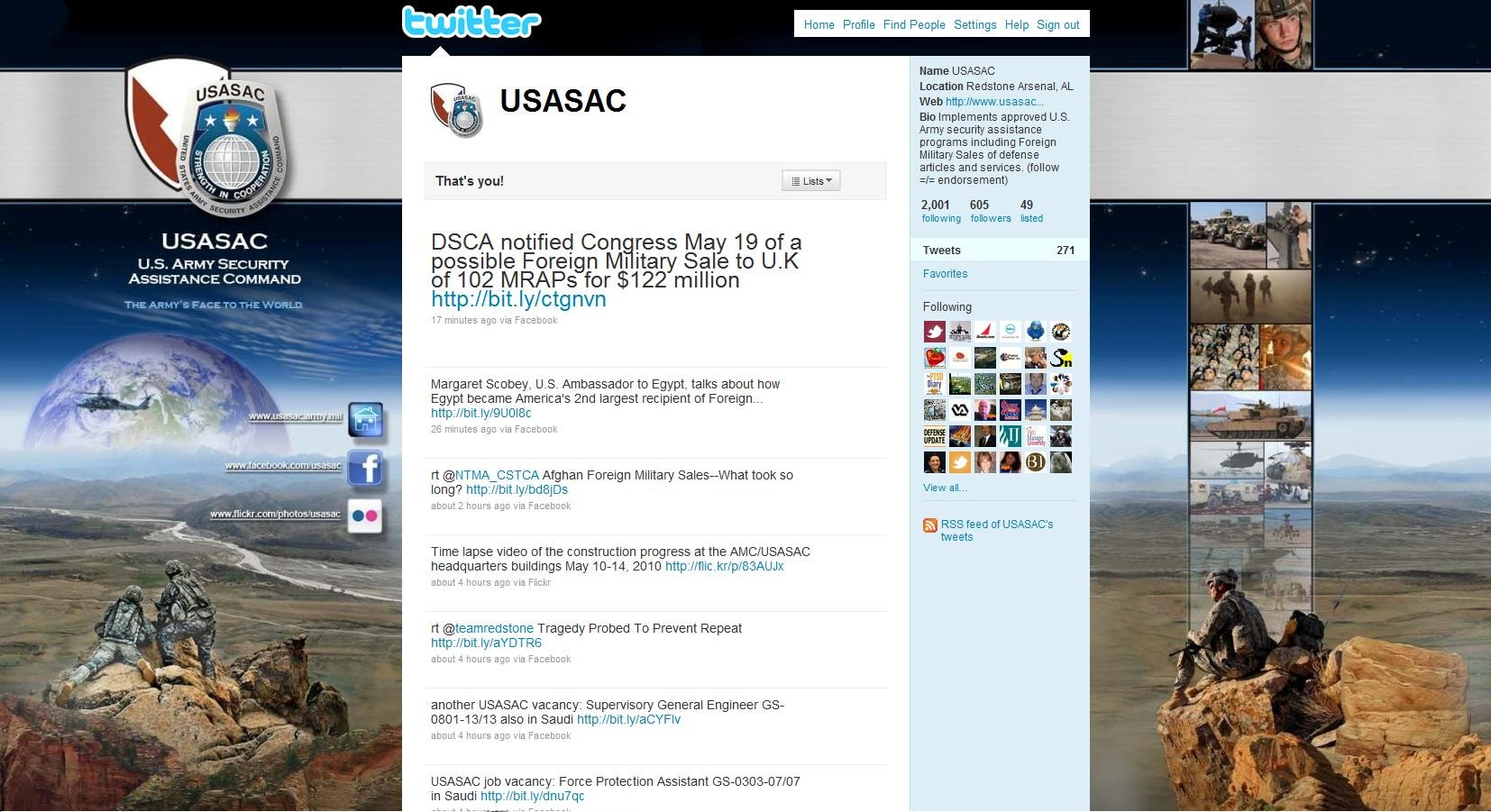
Task: Open the bit.ly/aYDTR6 link
Action: (486, 643)
